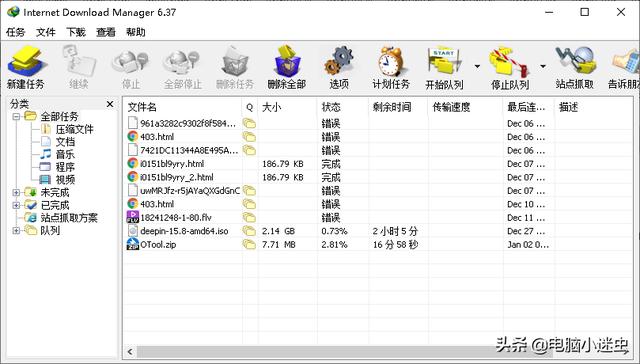This screenshot has width=640, height=364.
Task: Select the i0151bl9yry_2.html download row
Action: coord(378,177)
